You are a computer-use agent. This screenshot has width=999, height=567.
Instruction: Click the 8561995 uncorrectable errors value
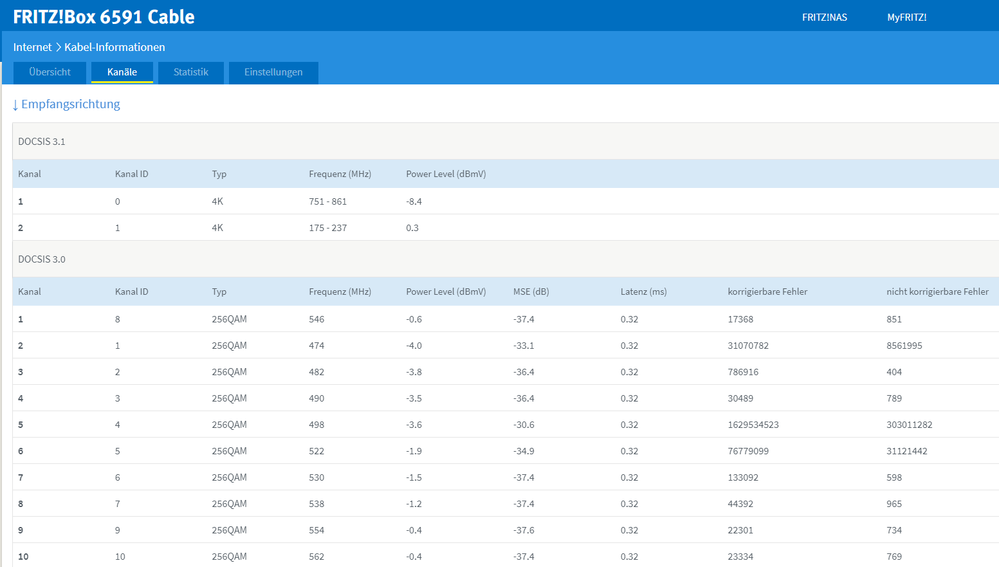904,346
